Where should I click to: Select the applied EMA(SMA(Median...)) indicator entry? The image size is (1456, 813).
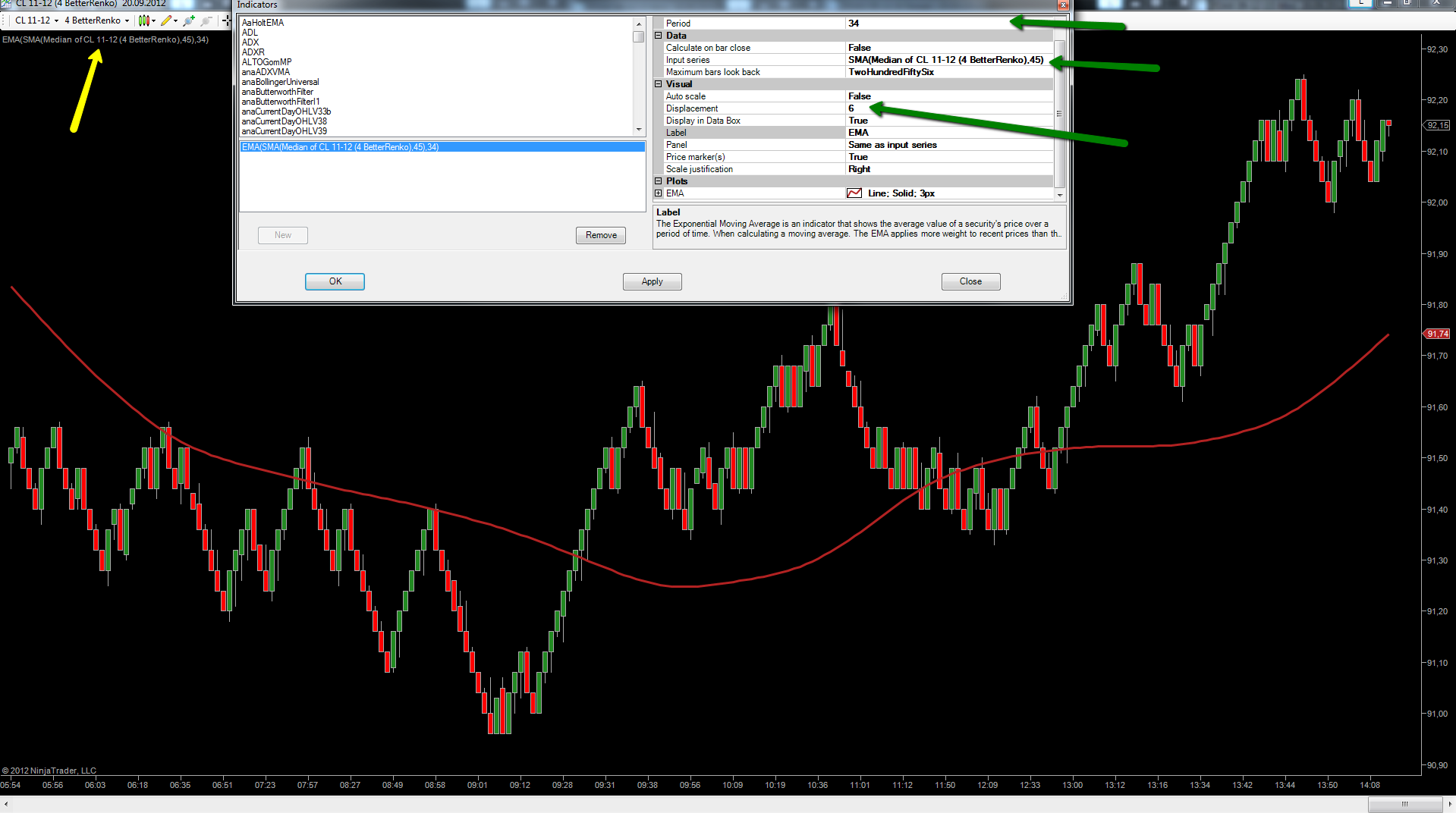(442, 147)
